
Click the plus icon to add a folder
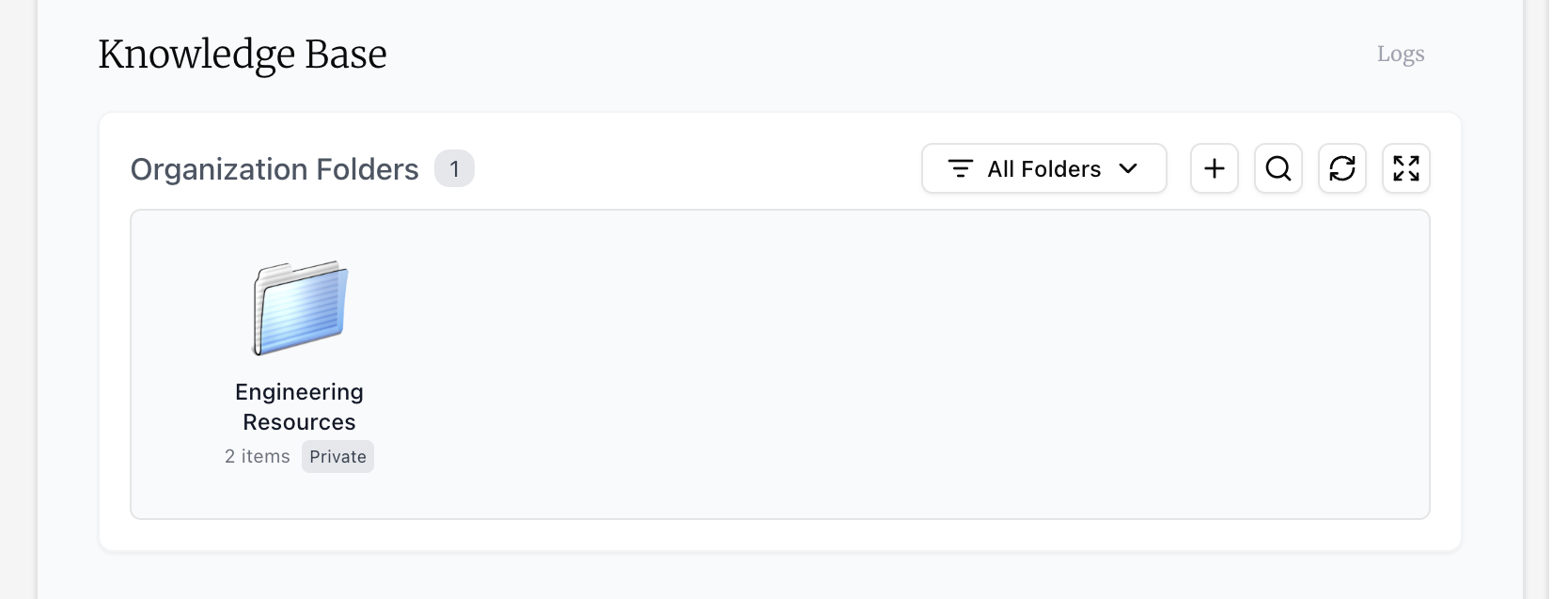1214,168
